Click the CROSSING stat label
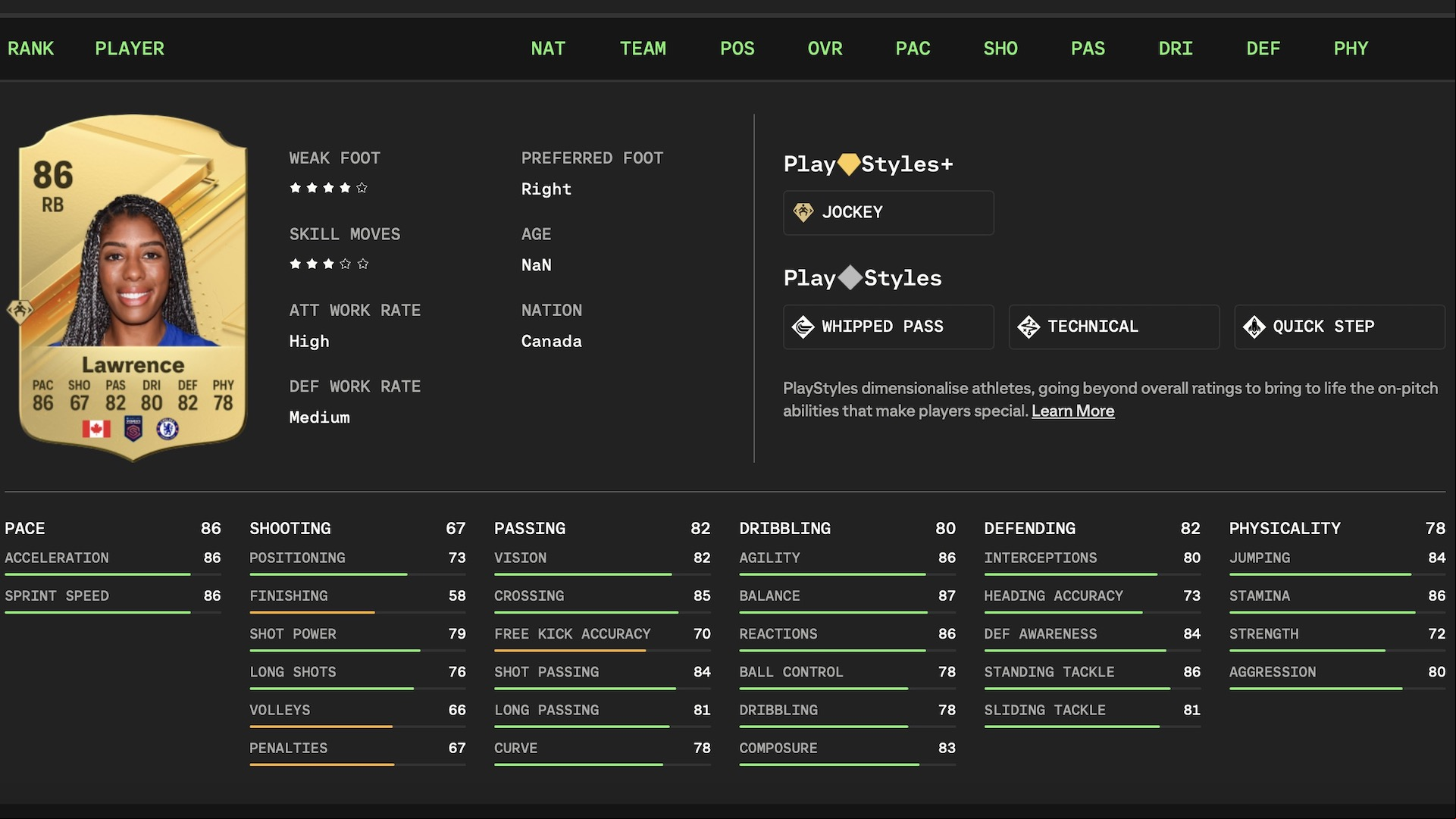The height and width of the screenshot is (819, 1456). (529, 595)
